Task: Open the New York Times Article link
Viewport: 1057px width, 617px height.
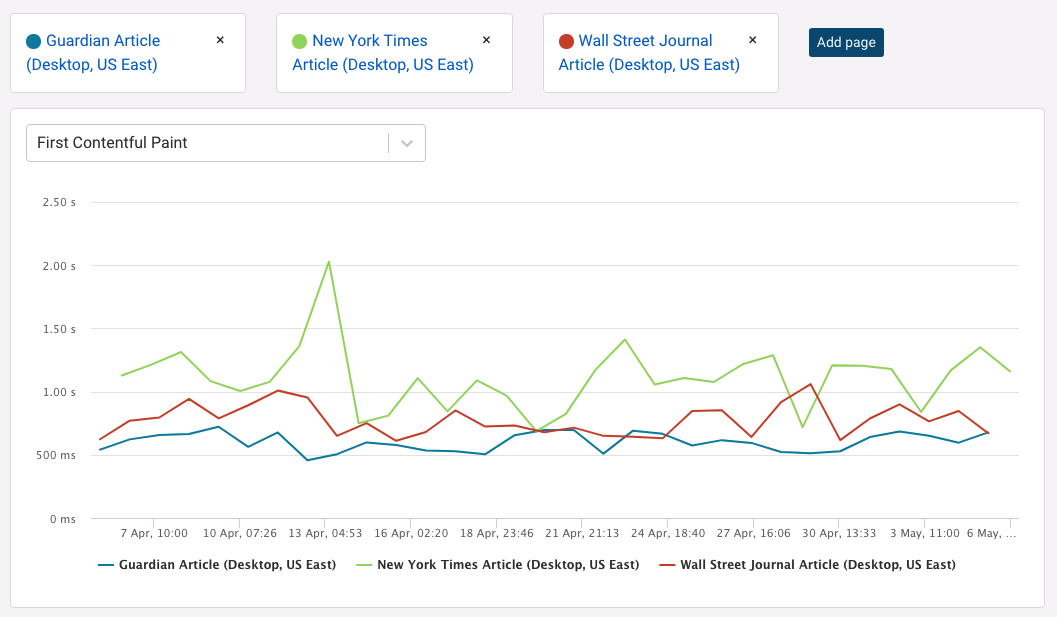Action: tap(383, 53)
